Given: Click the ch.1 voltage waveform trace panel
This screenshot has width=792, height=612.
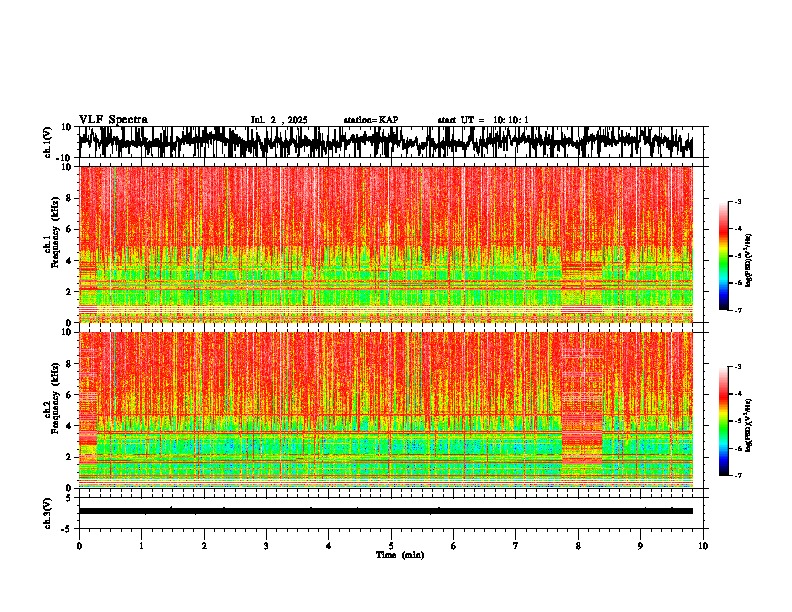Looking at the screenshot, I should [x=390, y=142].
